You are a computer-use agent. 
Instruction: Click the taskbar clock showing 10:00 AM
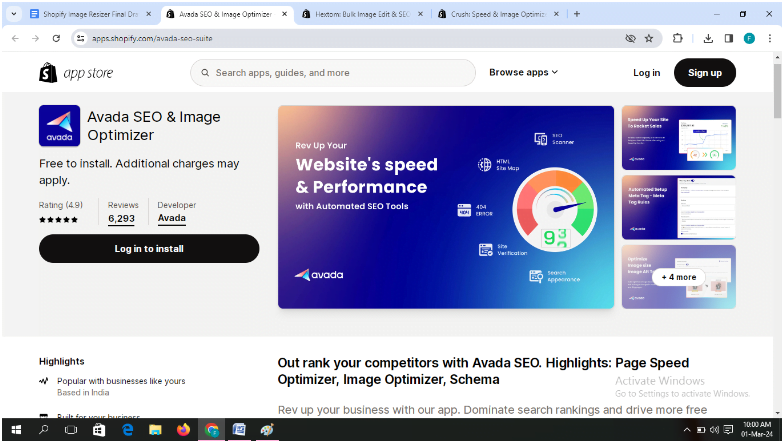757,430
